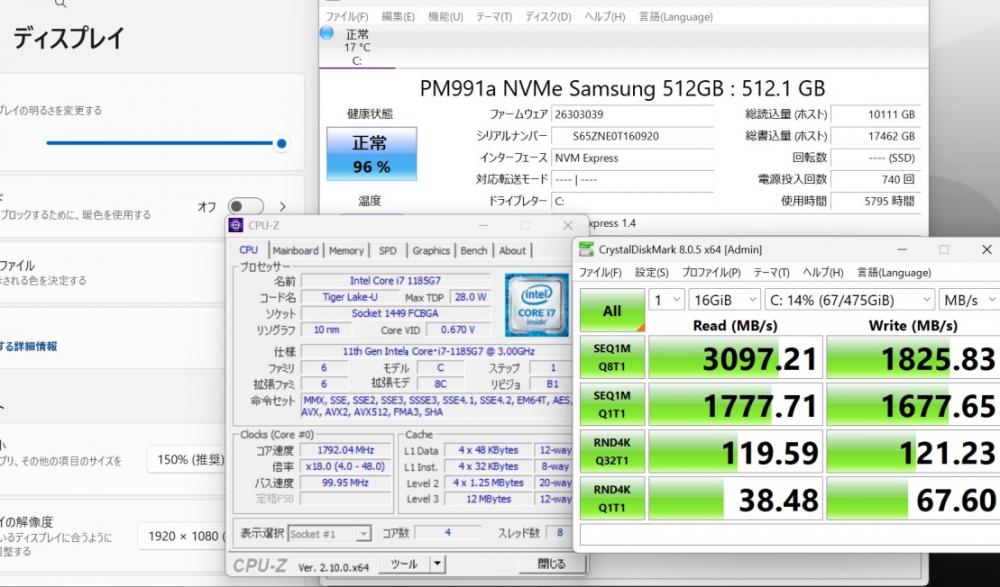Viewport: 1000px width, 587px height.
Task: Open the 16GiB test size dropdown
Action: pos(725,300)
